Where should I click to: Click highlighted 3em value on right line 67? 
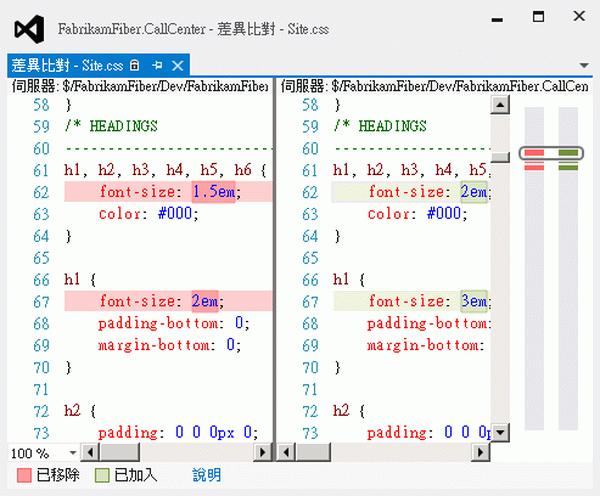coord(474,301)
